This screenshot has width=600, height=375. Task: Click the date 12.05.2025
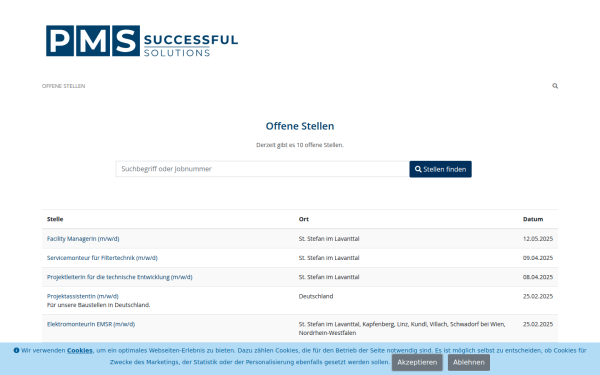(x=538, y=239)
